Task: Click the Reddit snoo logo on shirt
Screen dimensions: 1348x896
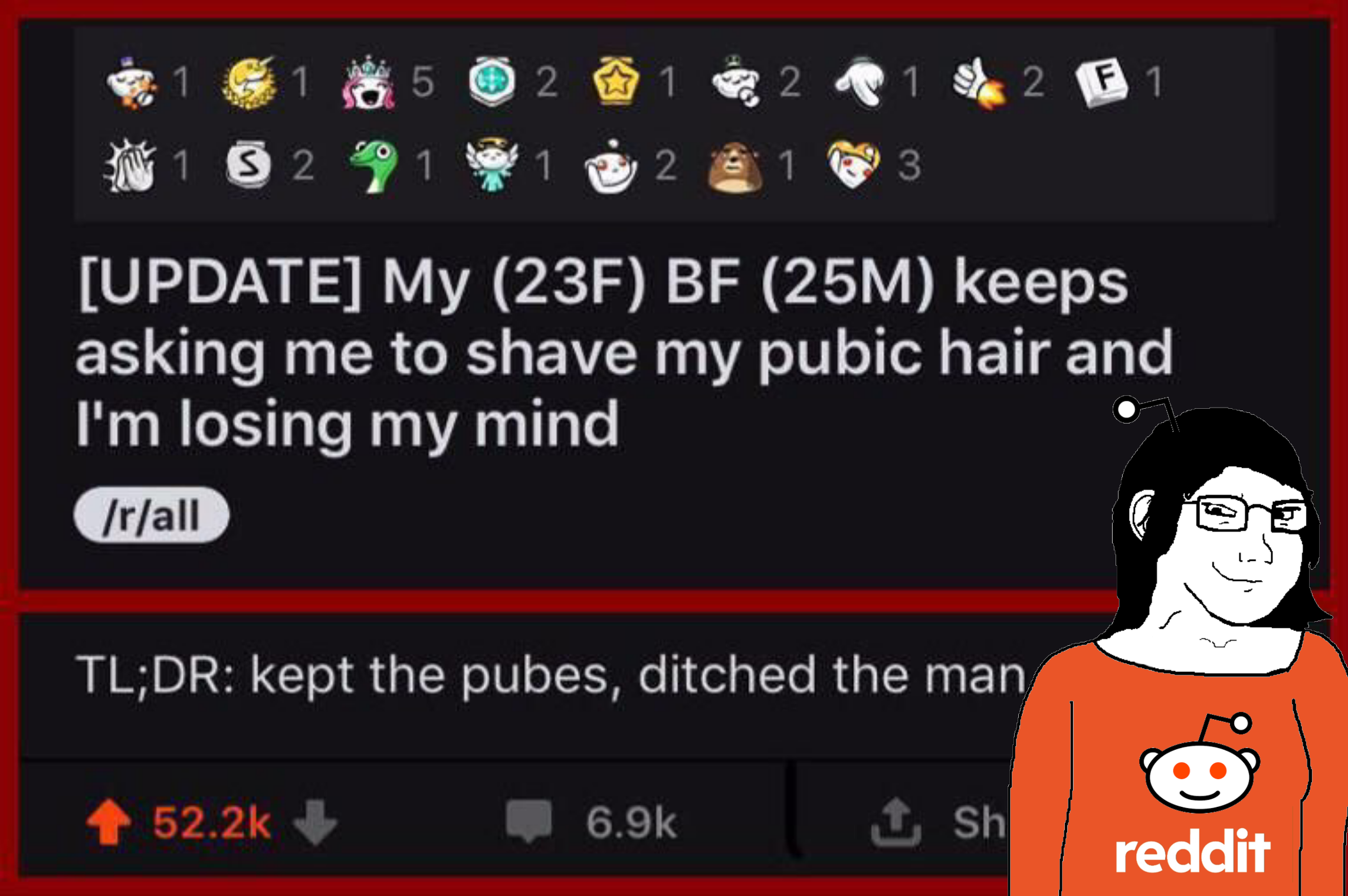Action: (x=1199, y=764)
